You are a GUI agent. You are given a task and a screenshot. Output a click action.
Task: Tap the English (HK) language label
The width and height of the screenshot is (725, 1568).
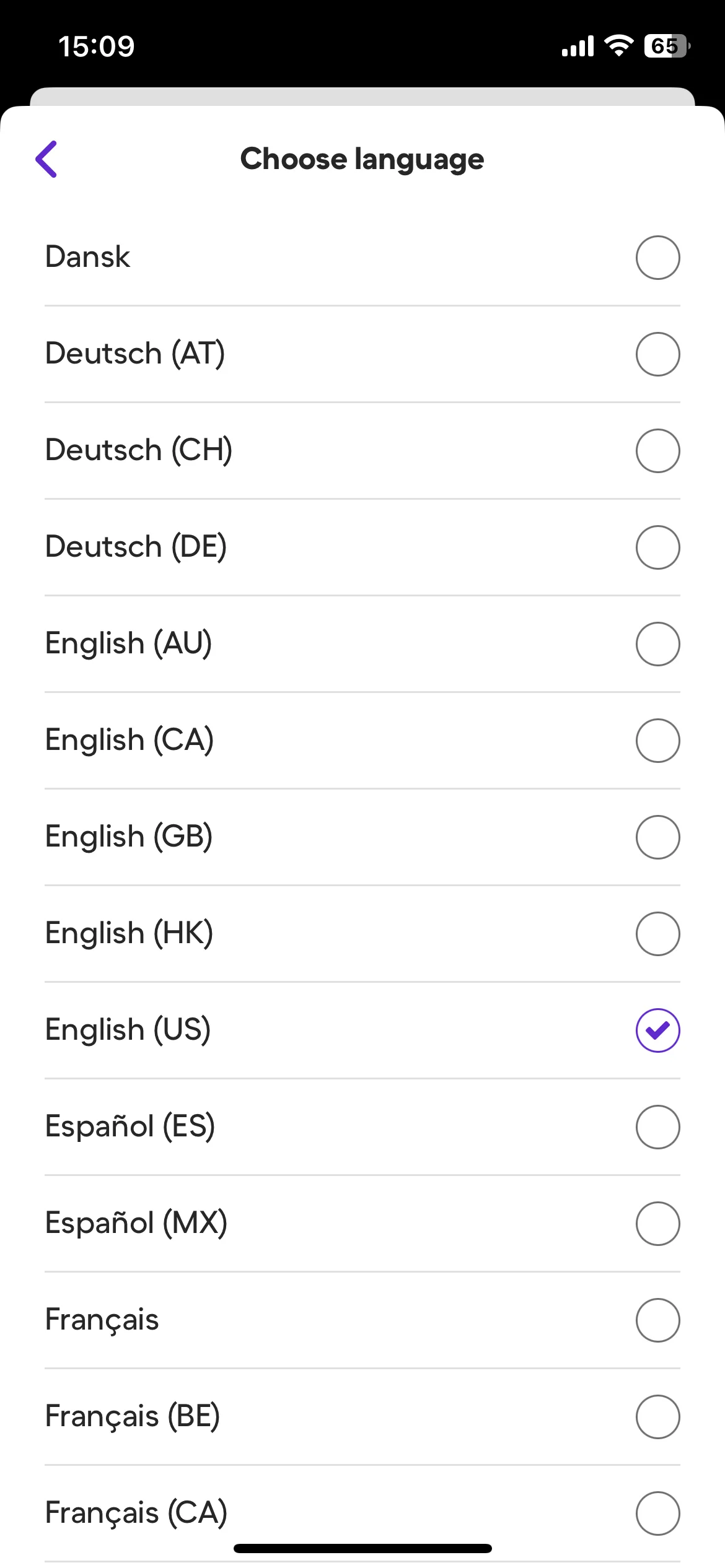(129, 933)
